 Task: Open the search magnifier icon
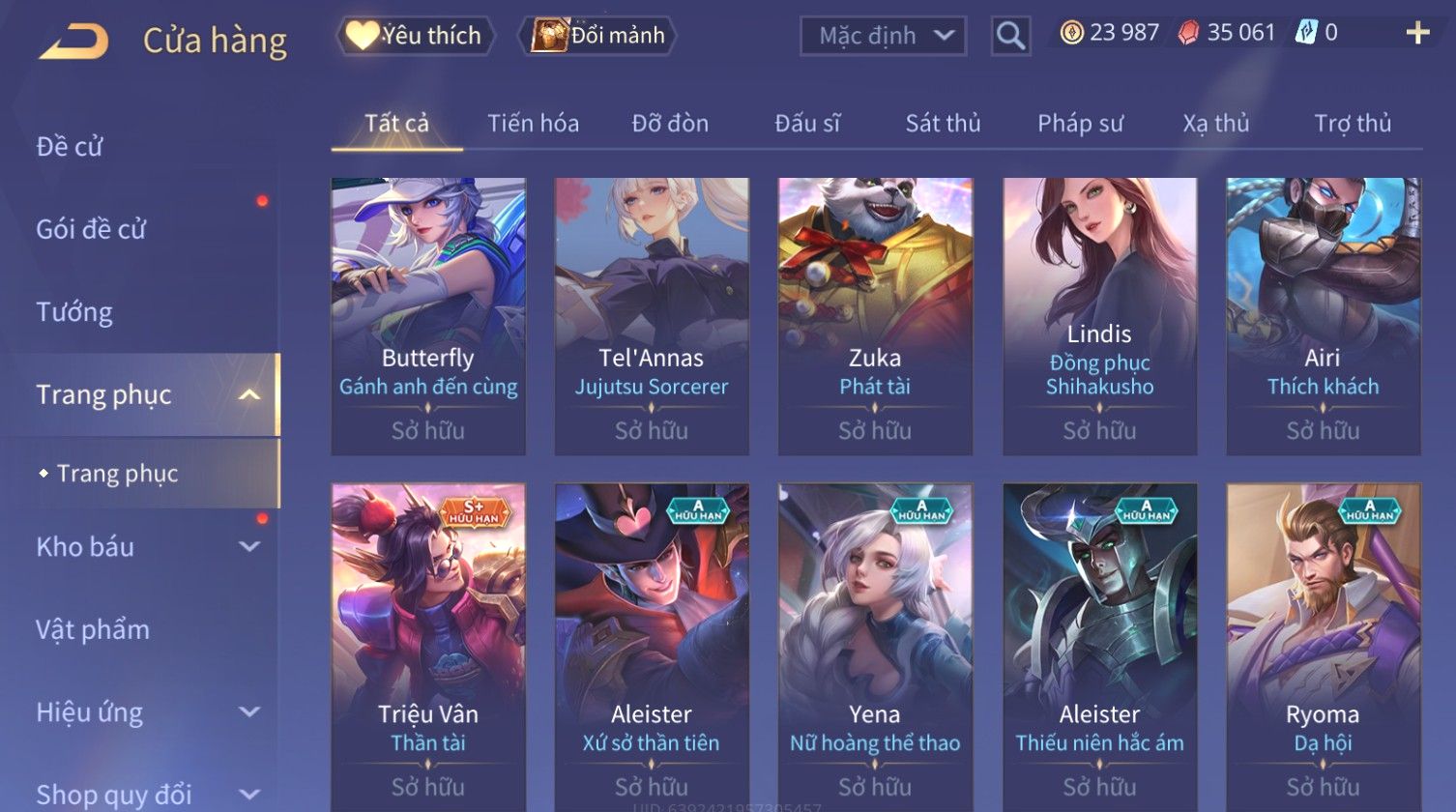[x=1010, y=37]
